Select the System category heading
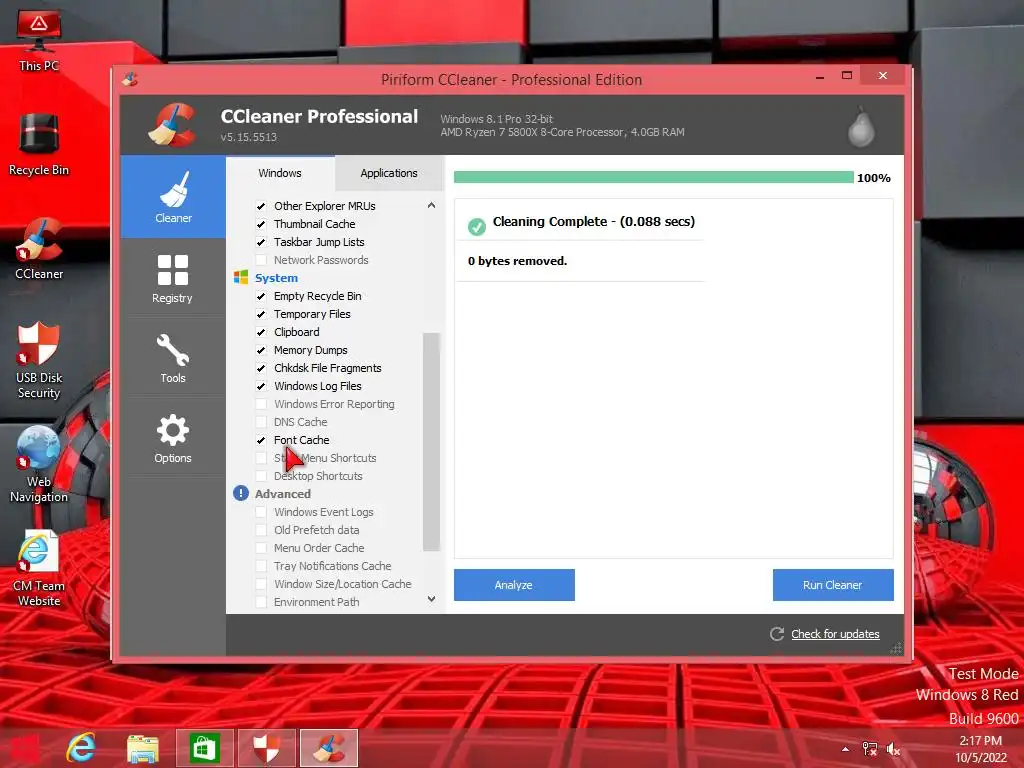The image size is (1024, 768). tap(276, 278)
